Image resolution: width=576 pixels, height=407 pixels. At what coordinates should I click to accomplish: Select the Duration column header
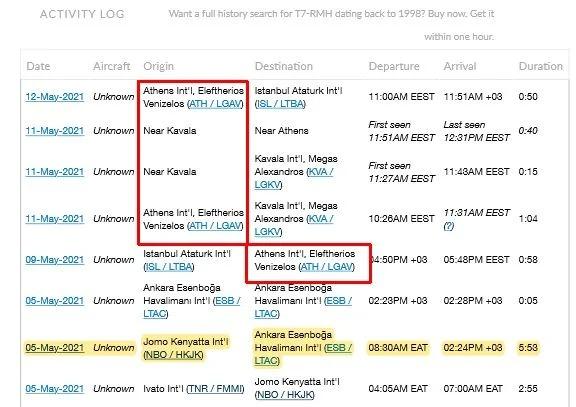point(540,66)
